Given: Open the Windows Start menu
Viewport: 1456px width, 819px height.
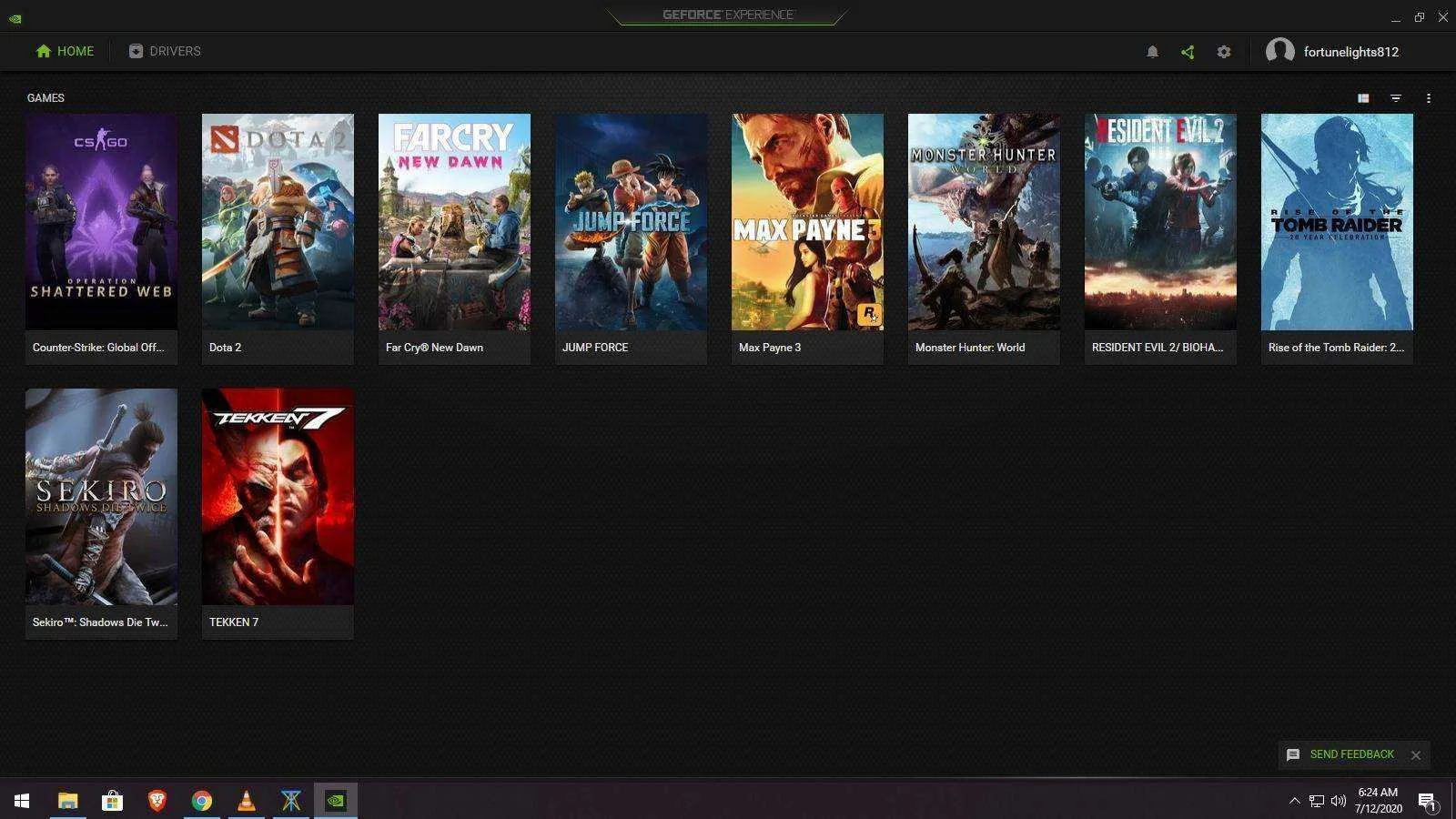Looking at the screenshot, I should tap(22, 801).
